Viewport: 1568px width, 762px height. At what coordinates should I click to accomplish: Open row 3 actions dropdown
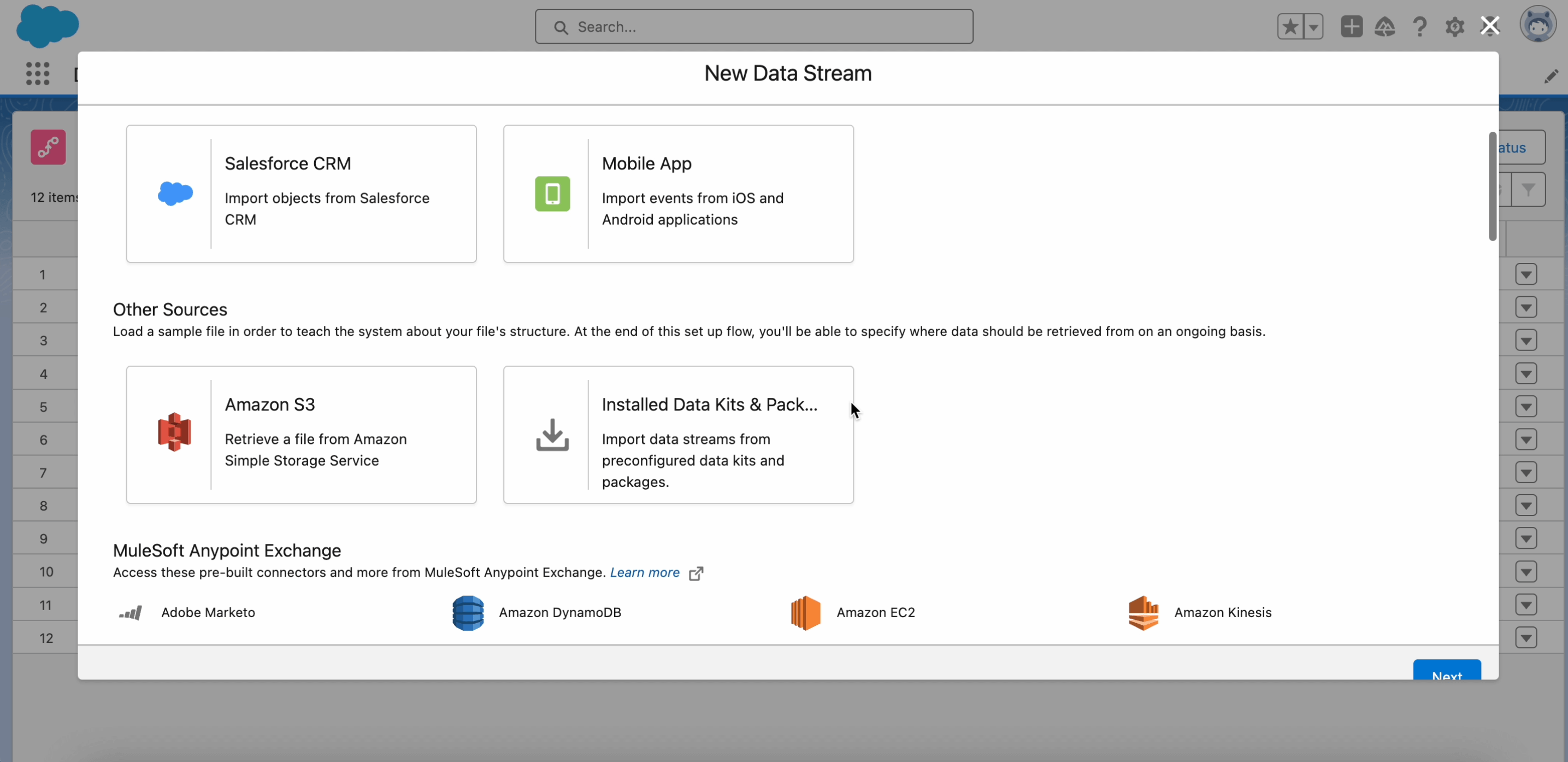[x=1525, y=341]
